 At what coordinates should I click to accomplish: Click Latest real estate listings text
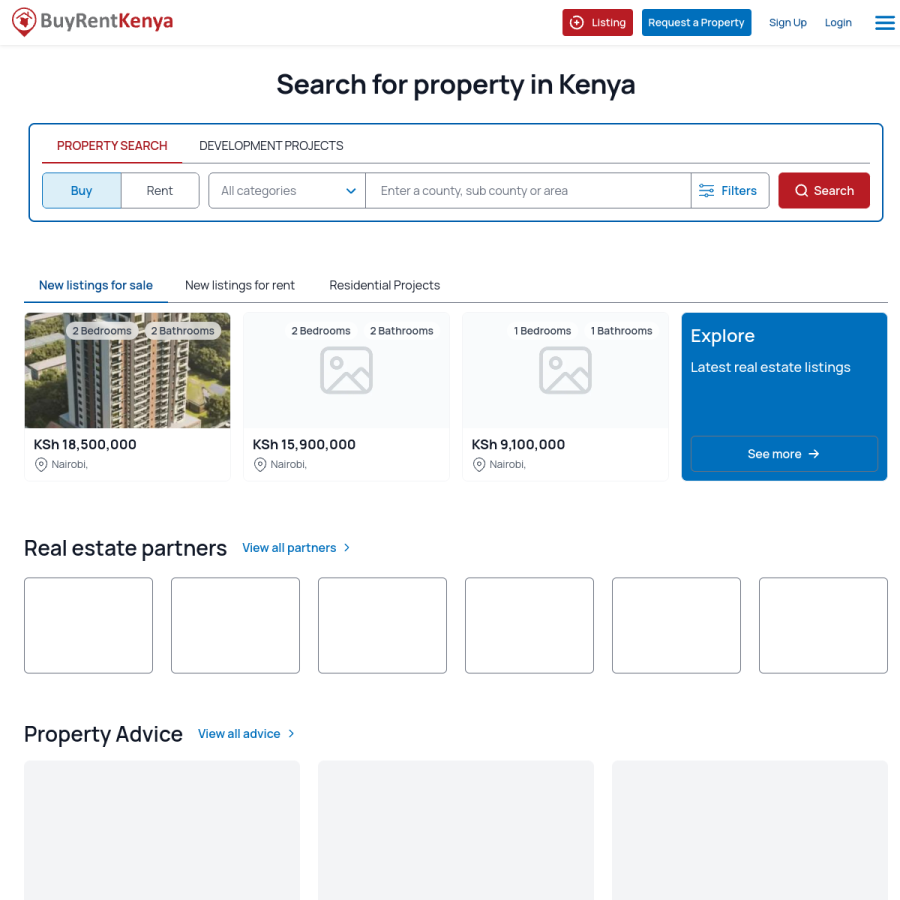click(770, 367)
